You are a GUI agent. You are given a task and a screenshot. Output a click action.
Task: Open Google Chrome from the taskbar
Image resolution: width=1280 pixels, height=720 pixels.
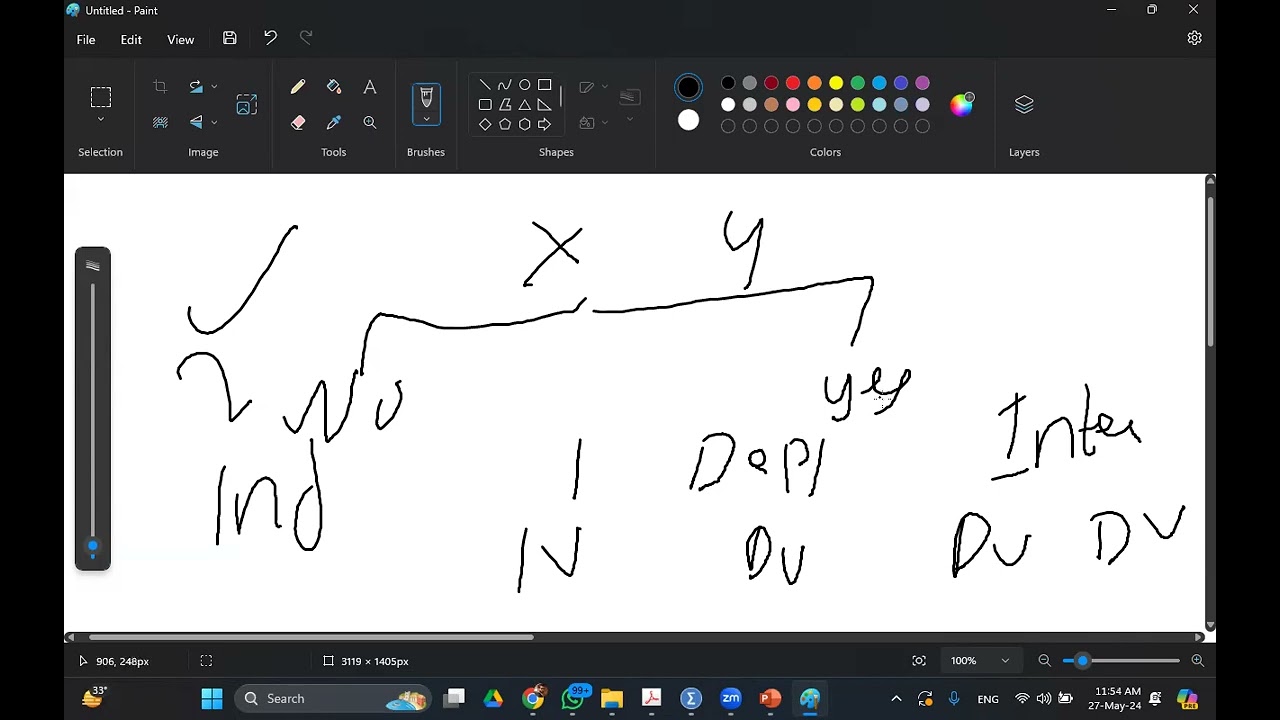[x=533, y=699]
